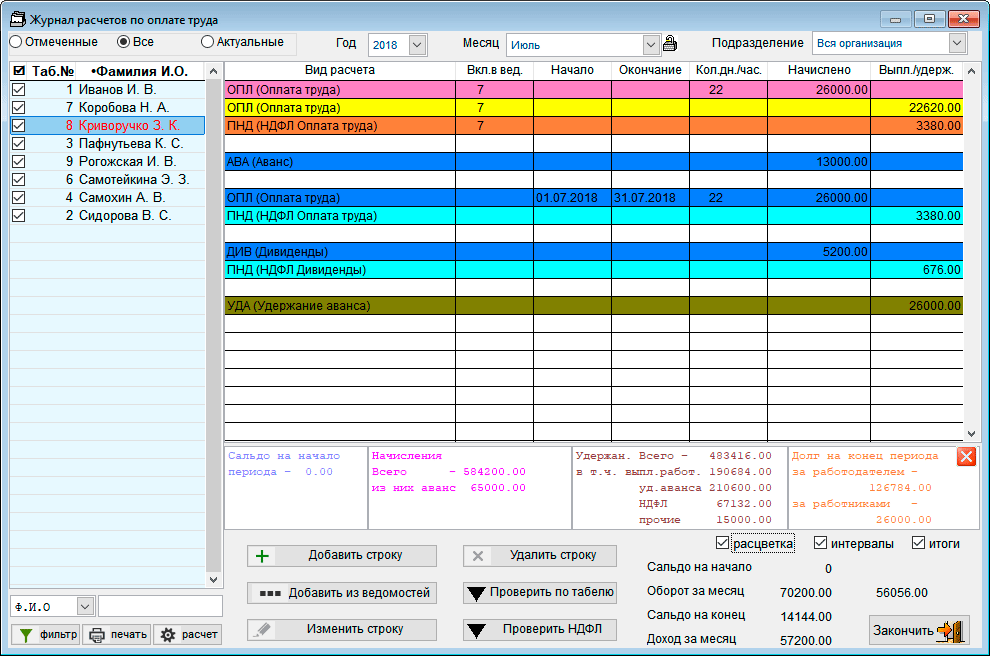Viewport: 990px width, 656px height.
Task: Click Добавить из ведомостей
Action: (x=342, y=593)
